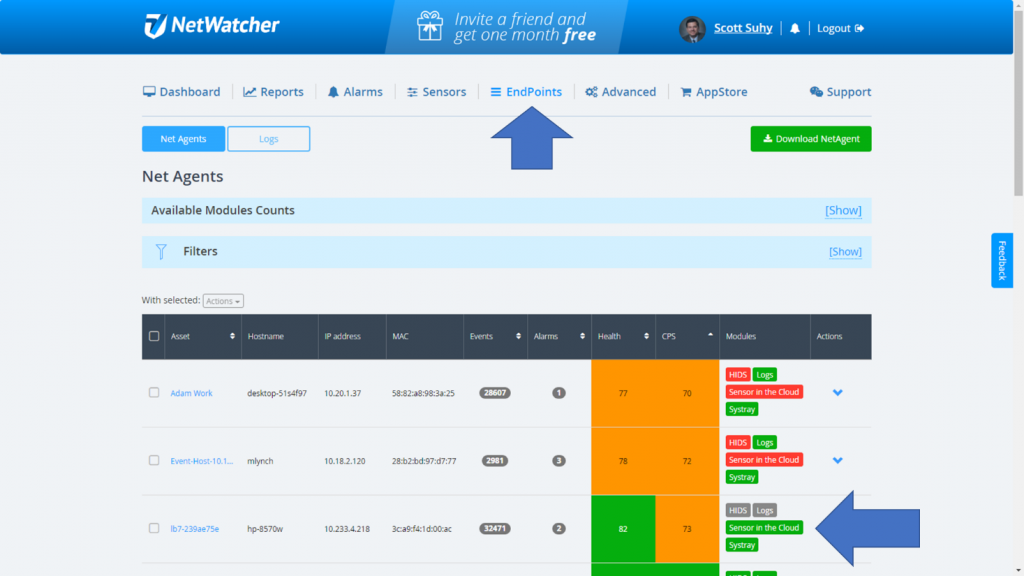Click the green Health indicator for hp-8570w
Viewport: 1024px width, 576px height.
[x=622, y=528]
